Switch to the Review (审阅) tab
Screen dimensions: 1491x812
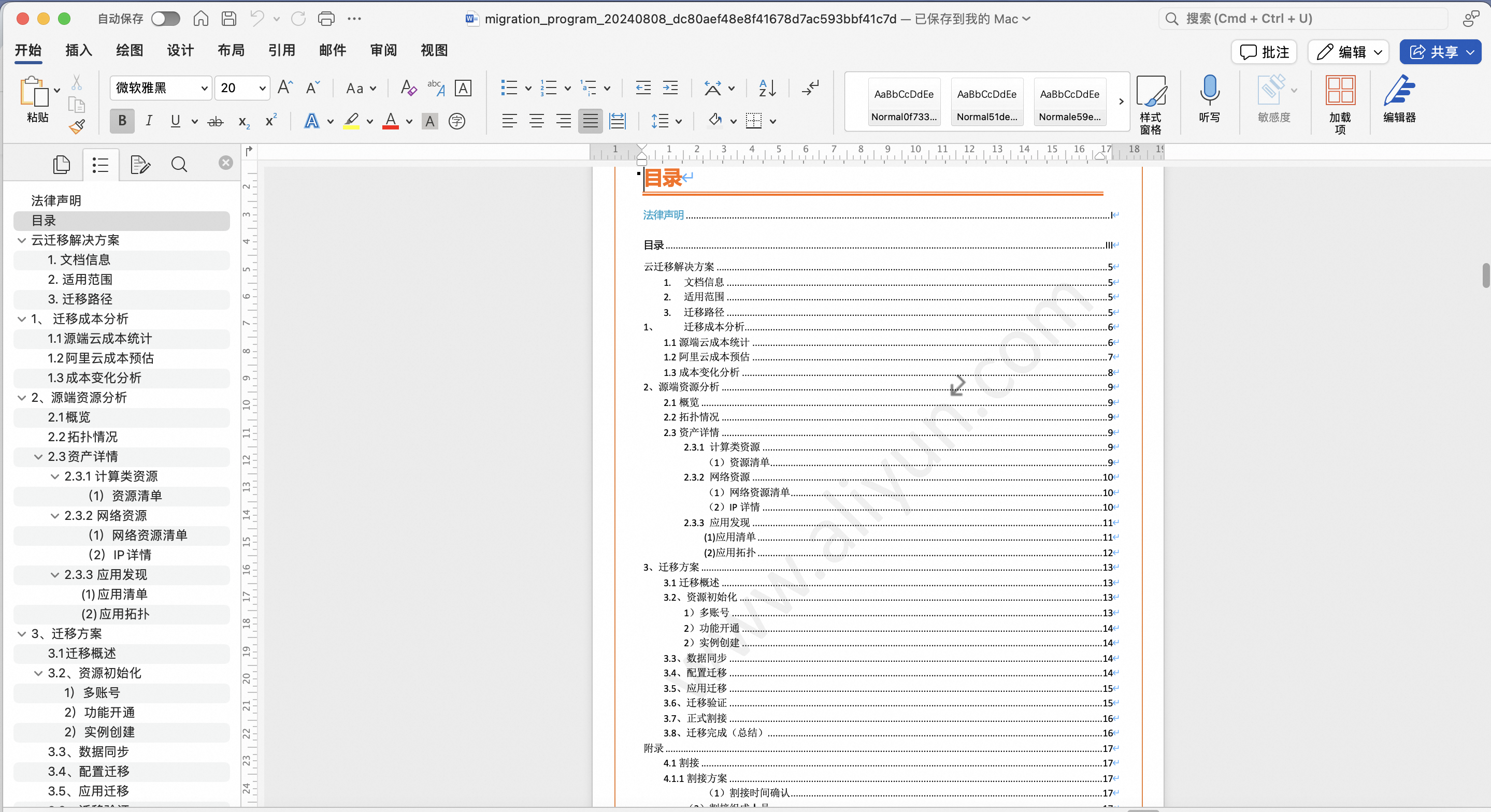coord(383,50)
